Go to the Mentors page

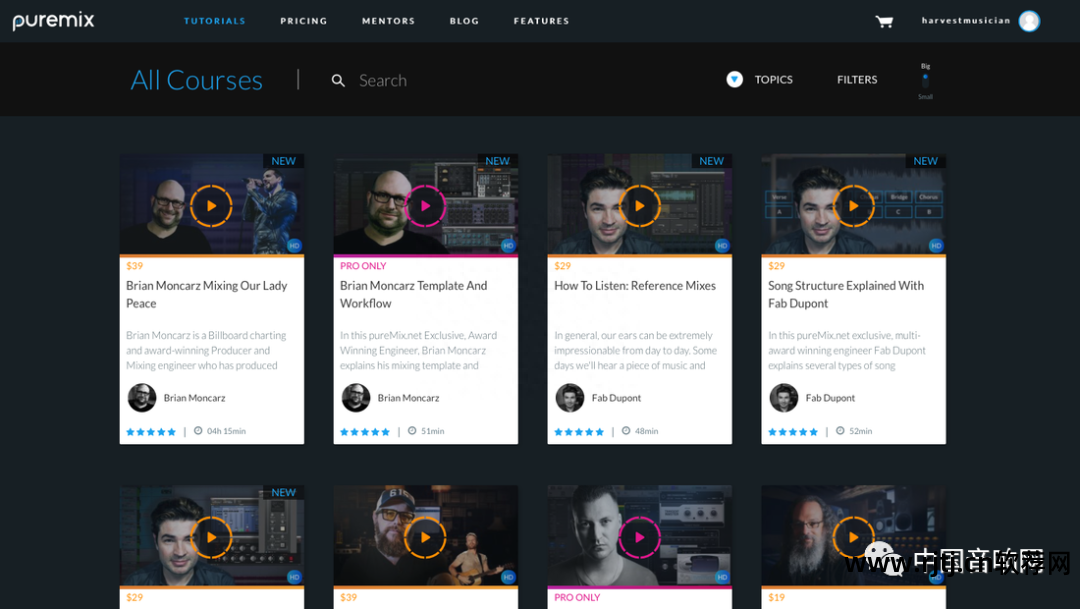[388, 21]
